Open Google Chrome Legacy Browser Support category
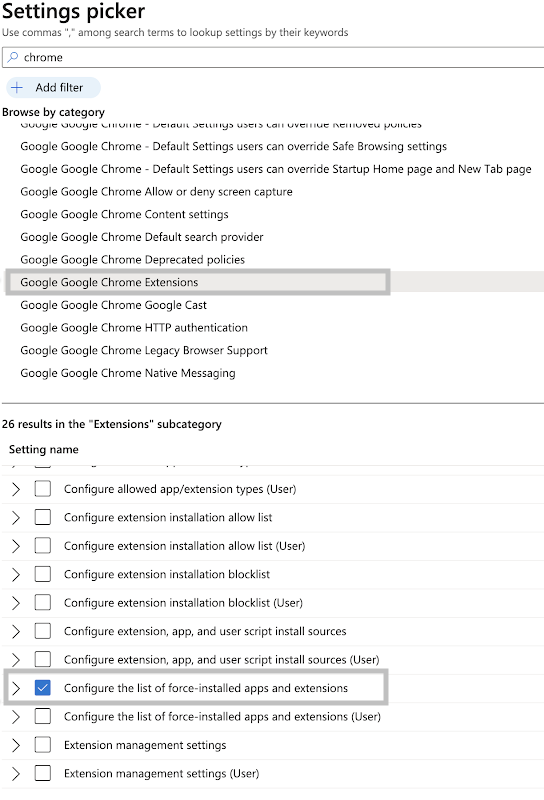The width and height of the screenshot is (544, 800). point(143,351)
